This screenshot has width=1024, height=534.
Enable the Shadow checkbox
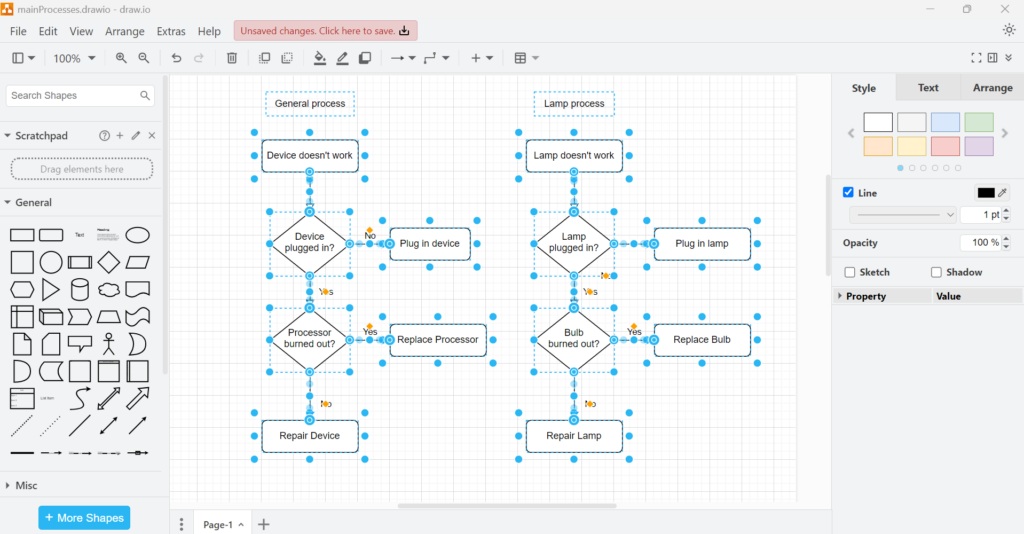click(936, 272)
